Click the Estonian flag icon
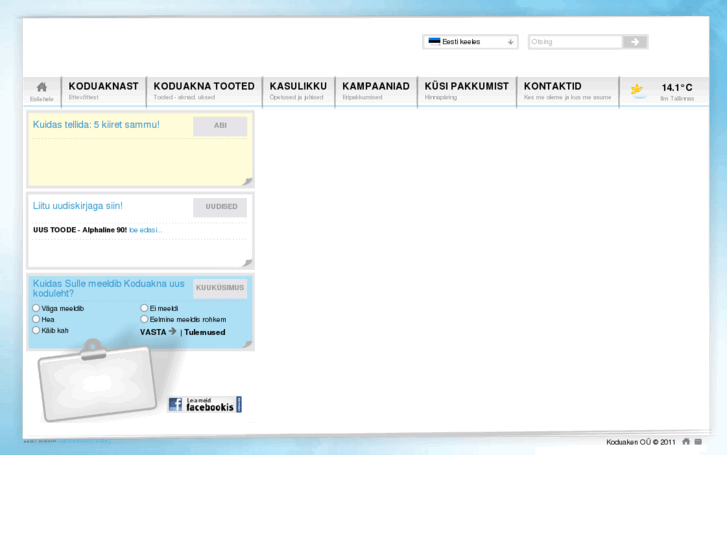 coord(434,42)
